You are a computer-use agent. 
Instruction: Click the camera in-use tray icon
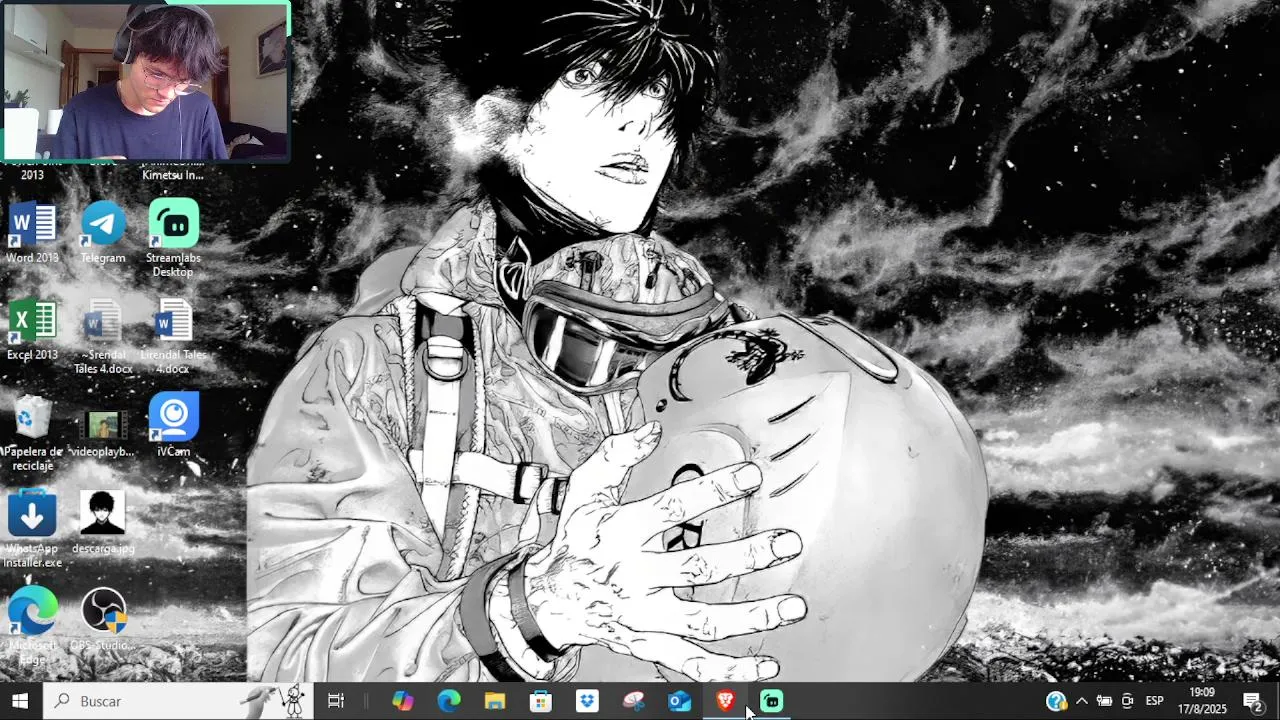point(1128,701)
